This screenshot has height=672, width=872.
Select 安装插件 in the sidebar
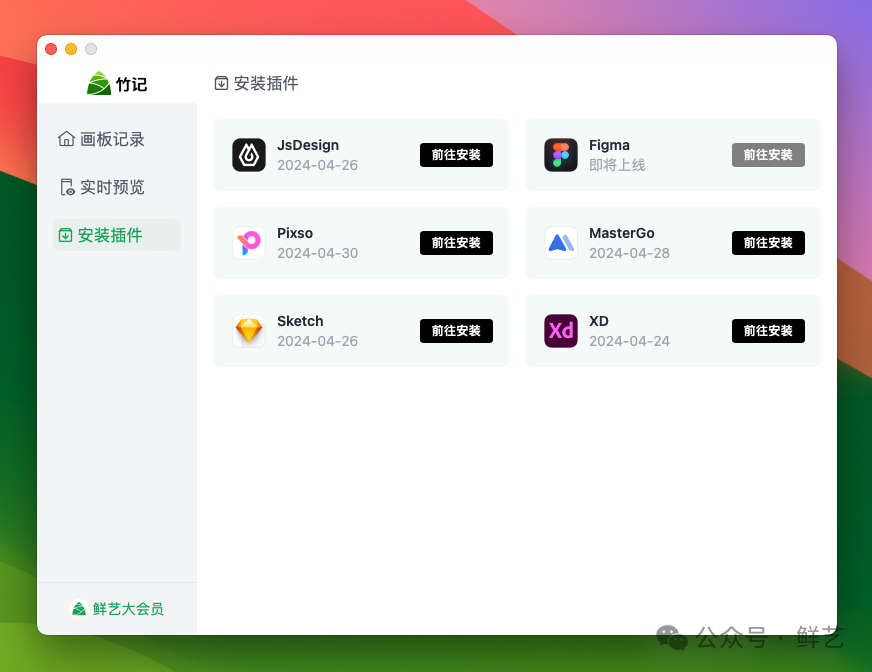pyautogui.click(x=117, y=235)
